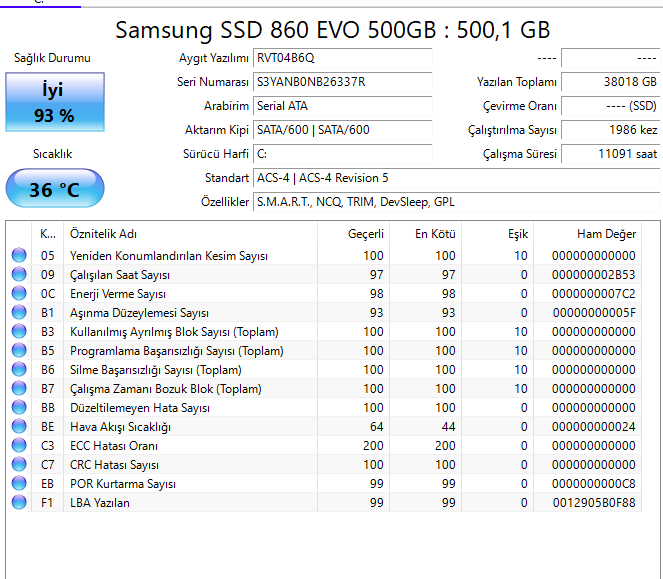Click status circle for attribute 05 row

(19, 255)
